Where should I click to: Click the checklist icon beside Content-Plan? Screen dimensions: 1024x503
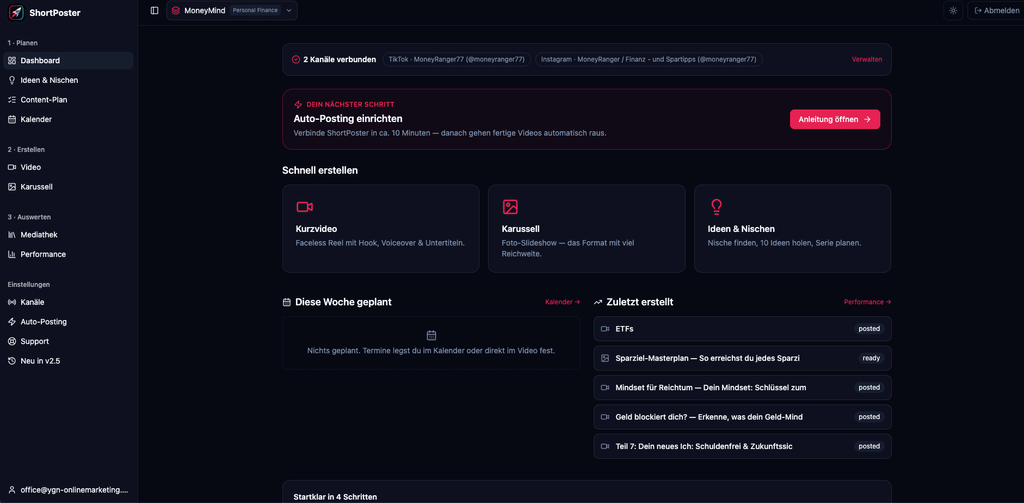pos(12,100)
